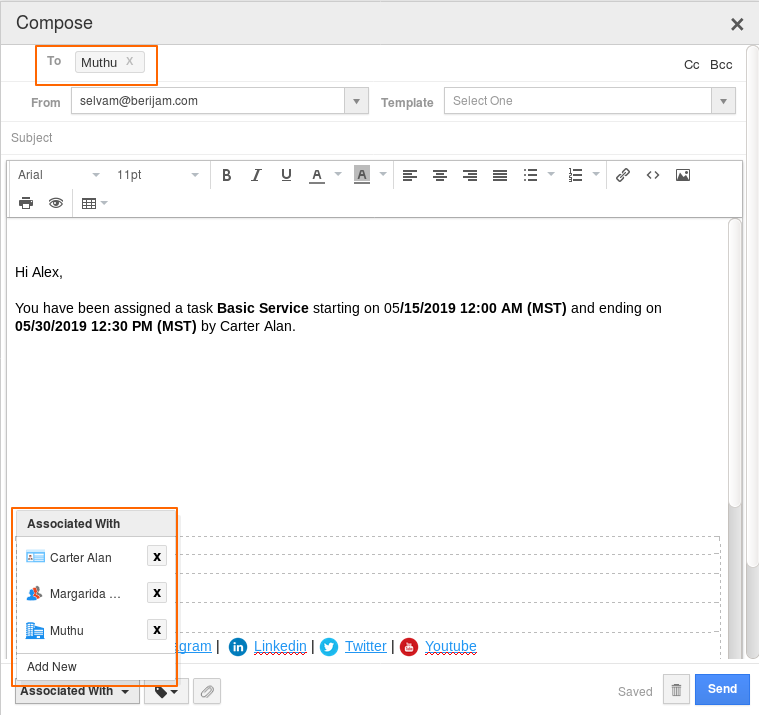Click the trash icon to discard draft
The image size is (759, 715).
point(676,690)
